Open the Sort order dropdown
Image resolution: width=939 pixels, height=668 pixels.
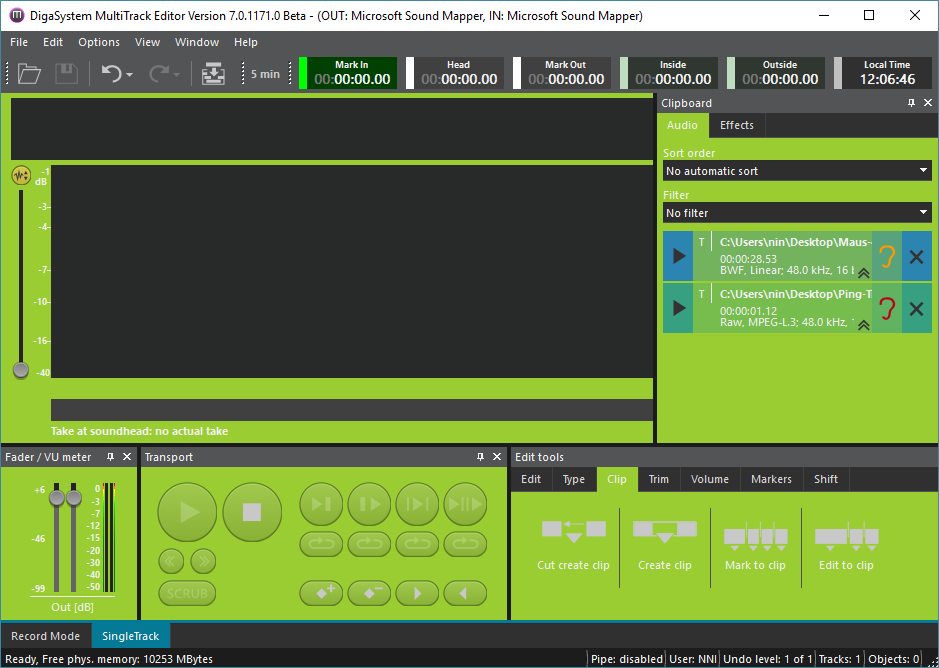coord(797,171)
